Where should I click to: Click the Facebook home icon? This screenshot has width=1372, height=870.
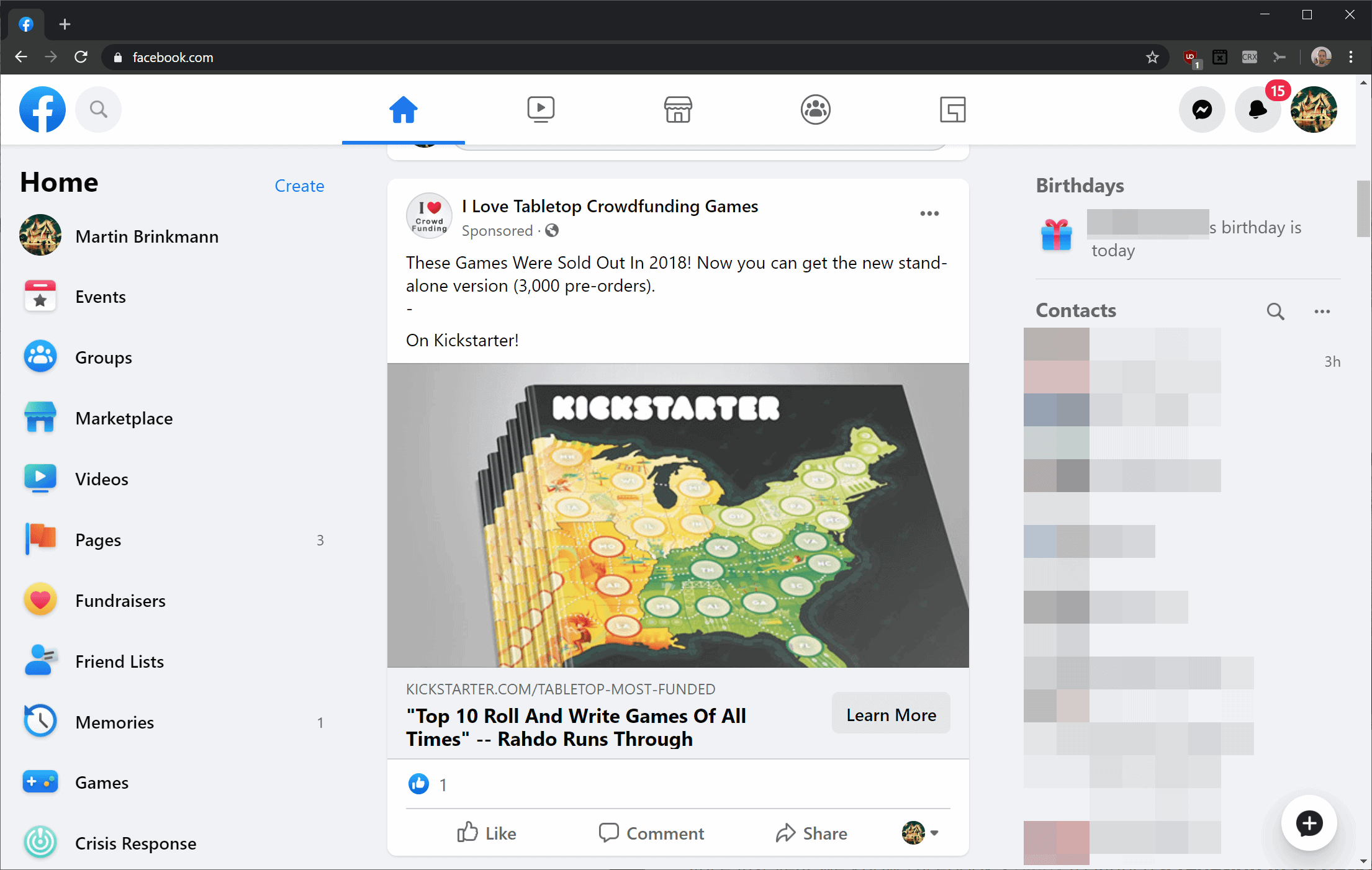pos(404,109)
